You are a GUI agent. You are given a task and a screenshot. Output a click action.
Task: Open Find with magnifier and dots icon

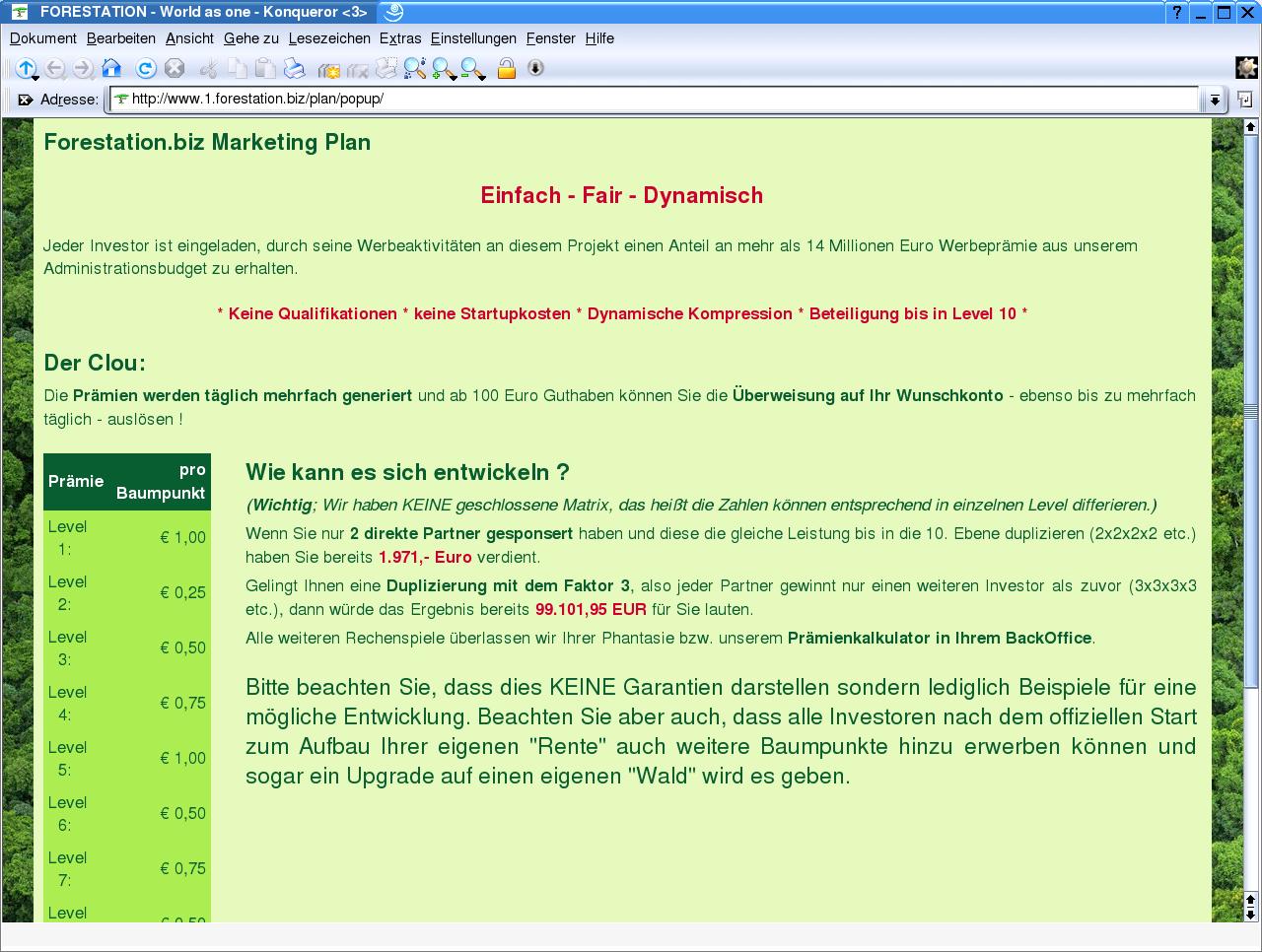(x=415, y=68)
